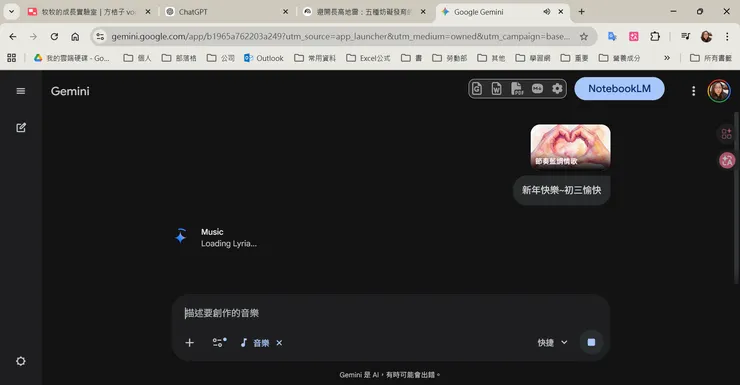The height and width of the screenshot is (385, 740).
Task: Bookmark this page with the star
Action: 584,36
